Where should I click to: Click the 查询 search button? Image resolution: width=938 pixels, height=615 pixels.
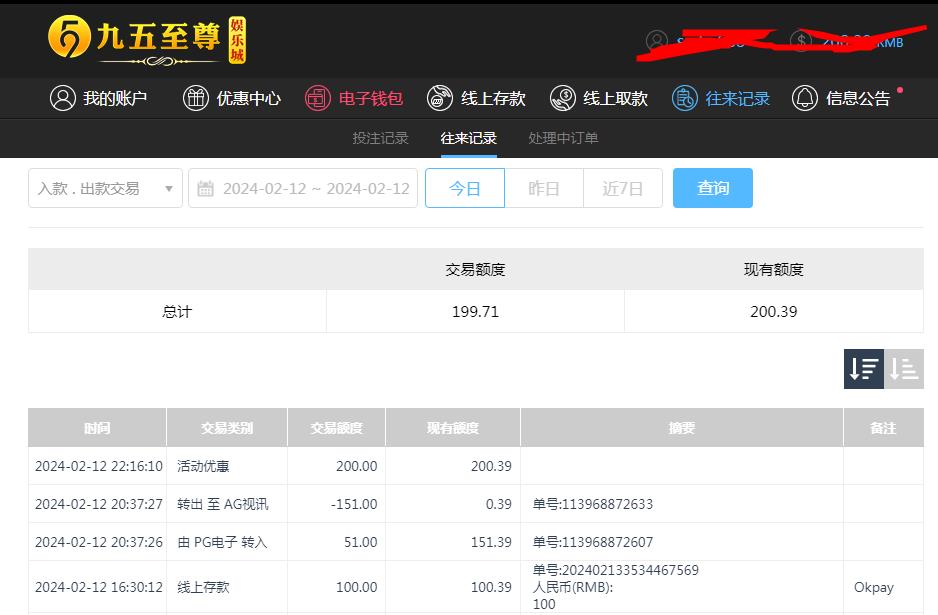point(712,188)
